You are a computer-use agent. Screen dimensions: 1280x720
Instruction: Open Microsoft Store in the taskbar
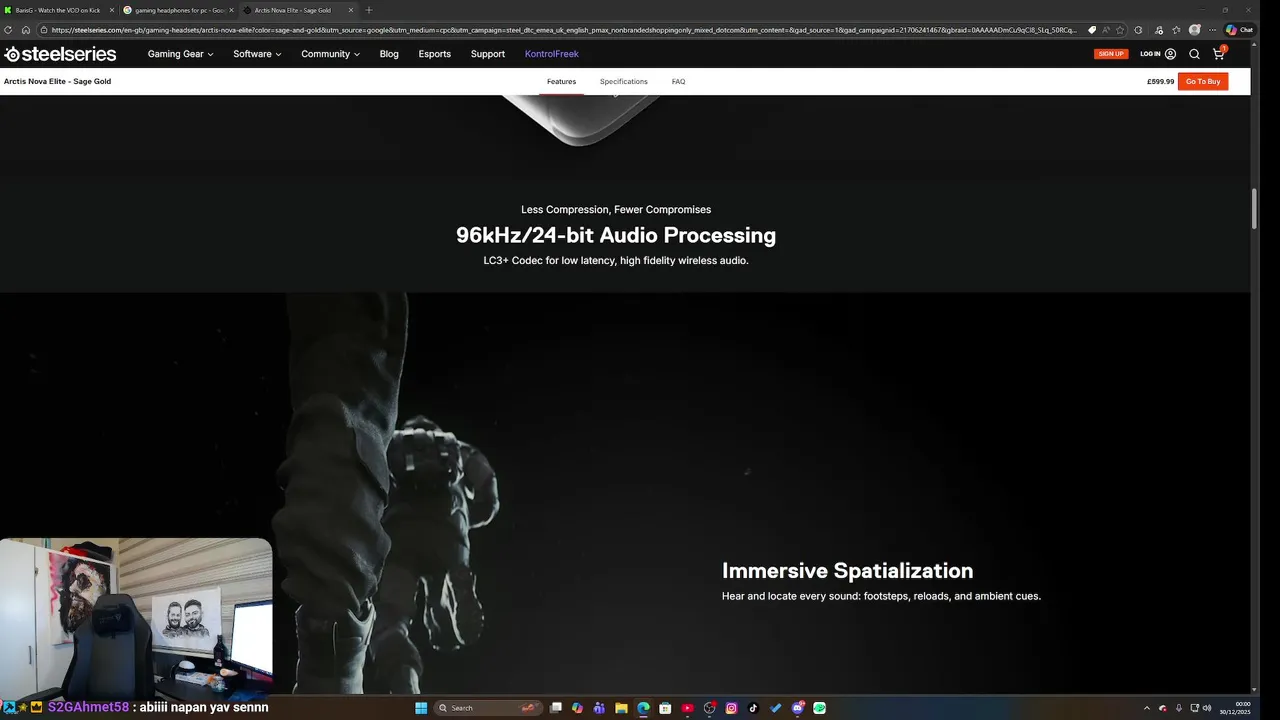tap(665, 708)
